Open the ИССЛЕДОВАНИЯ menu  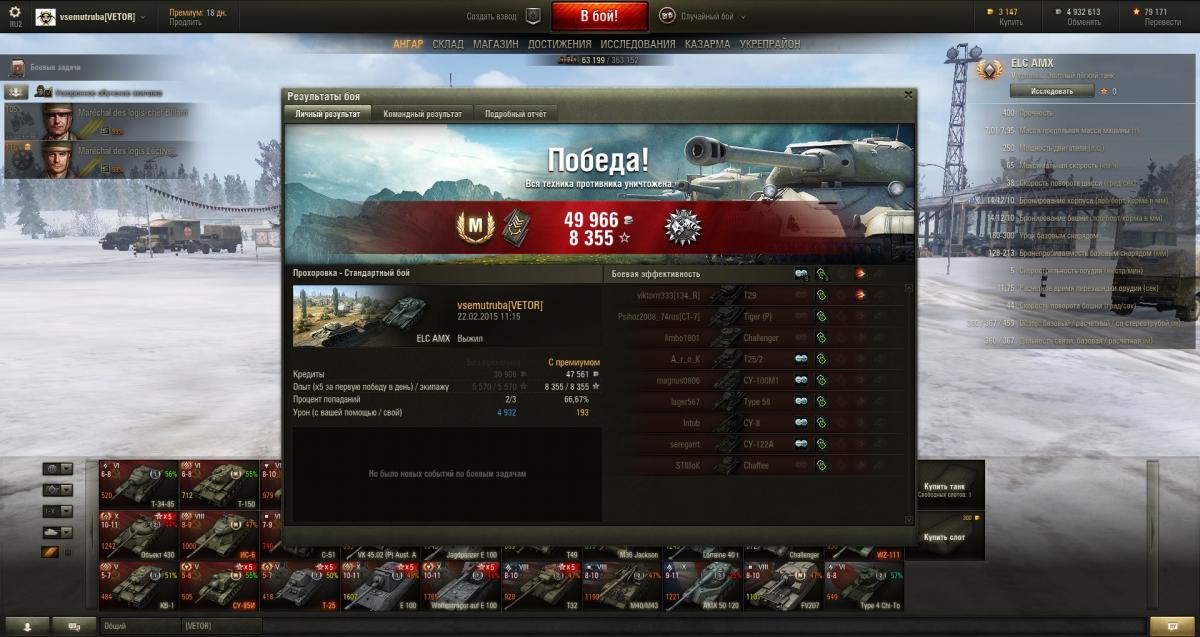click(x=638, y=44)
